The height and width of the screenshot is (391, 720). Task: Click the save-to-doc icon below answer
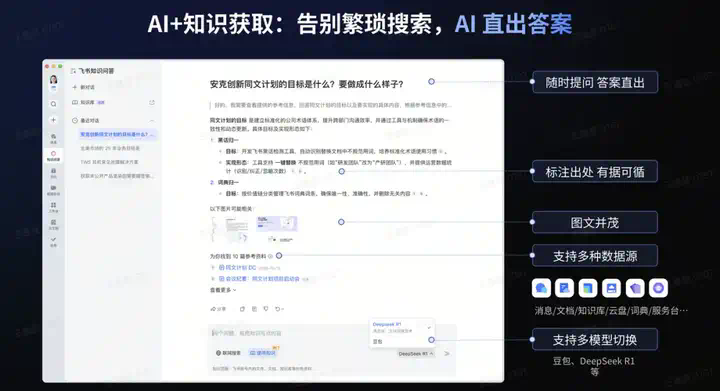point(254,309)
